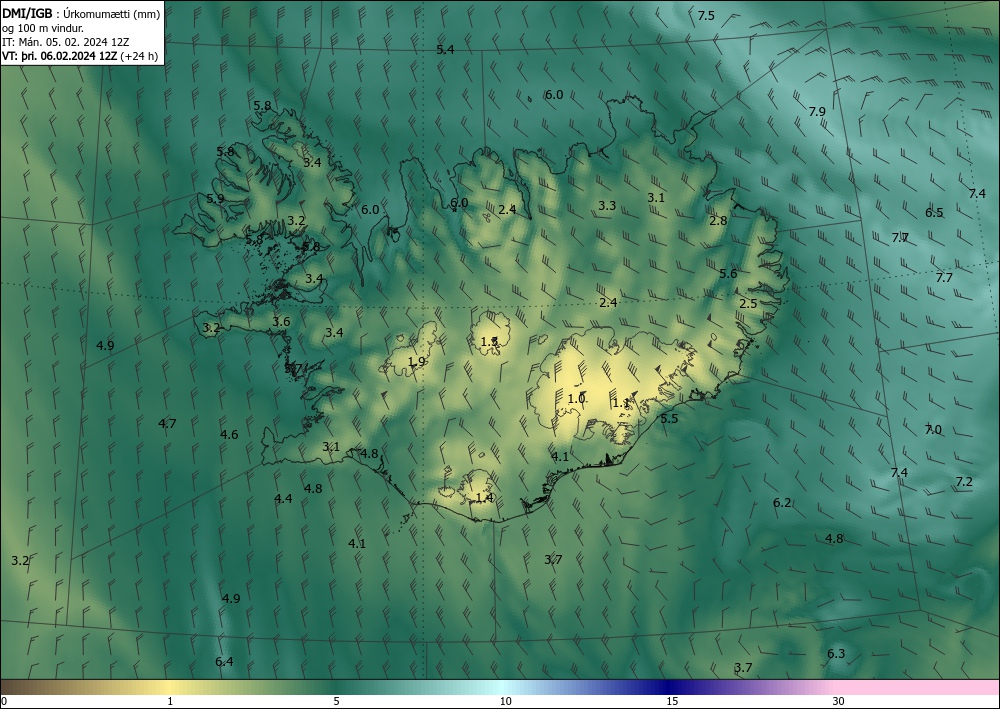Click the 10 label on the color scale
This screenshot has height=709, width=1000.
(x=505, y=701)
